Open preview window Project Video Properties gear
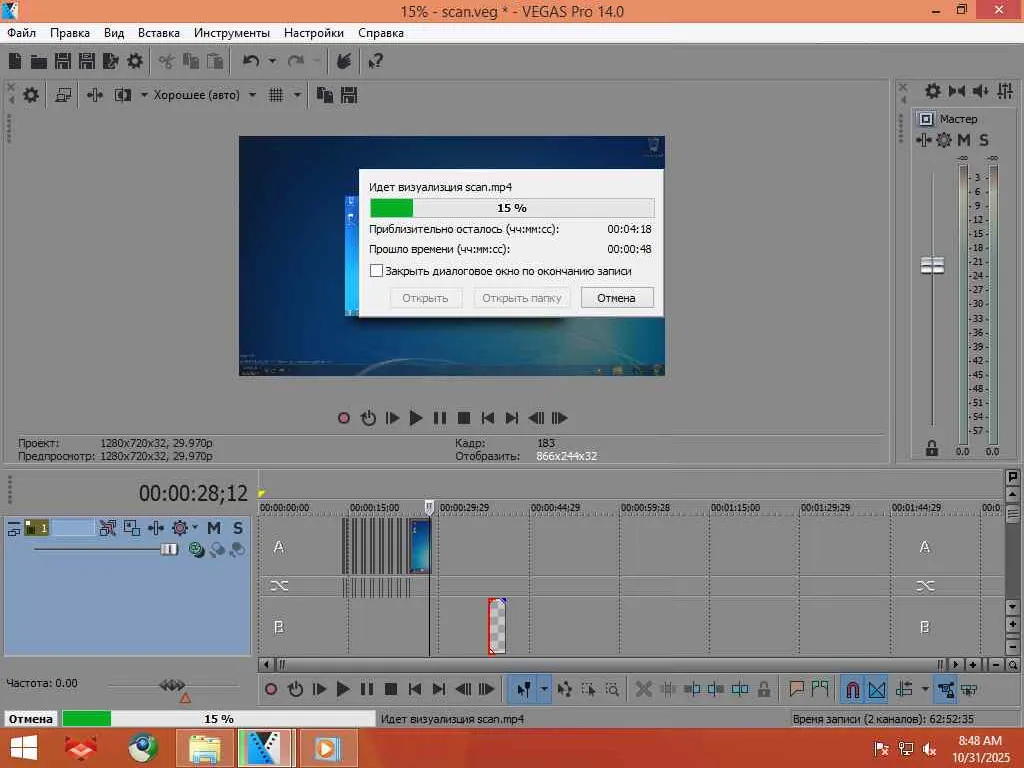Image resolution: width=1024 pixels, height=768 pixels. coord(31,95)
